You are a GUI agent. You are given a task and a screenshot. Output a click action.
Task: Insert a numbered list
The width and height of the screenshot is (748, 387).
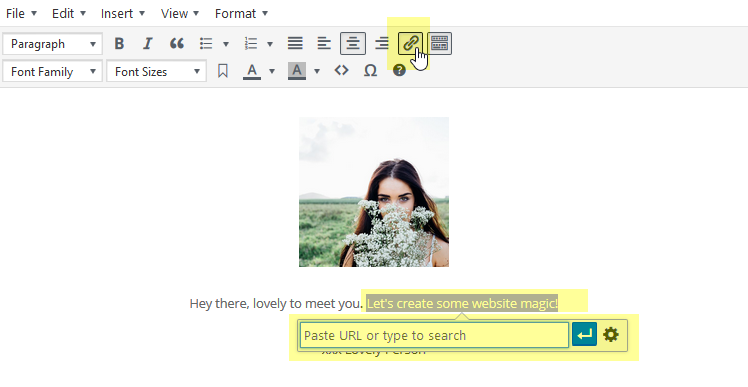coord(251,44)
